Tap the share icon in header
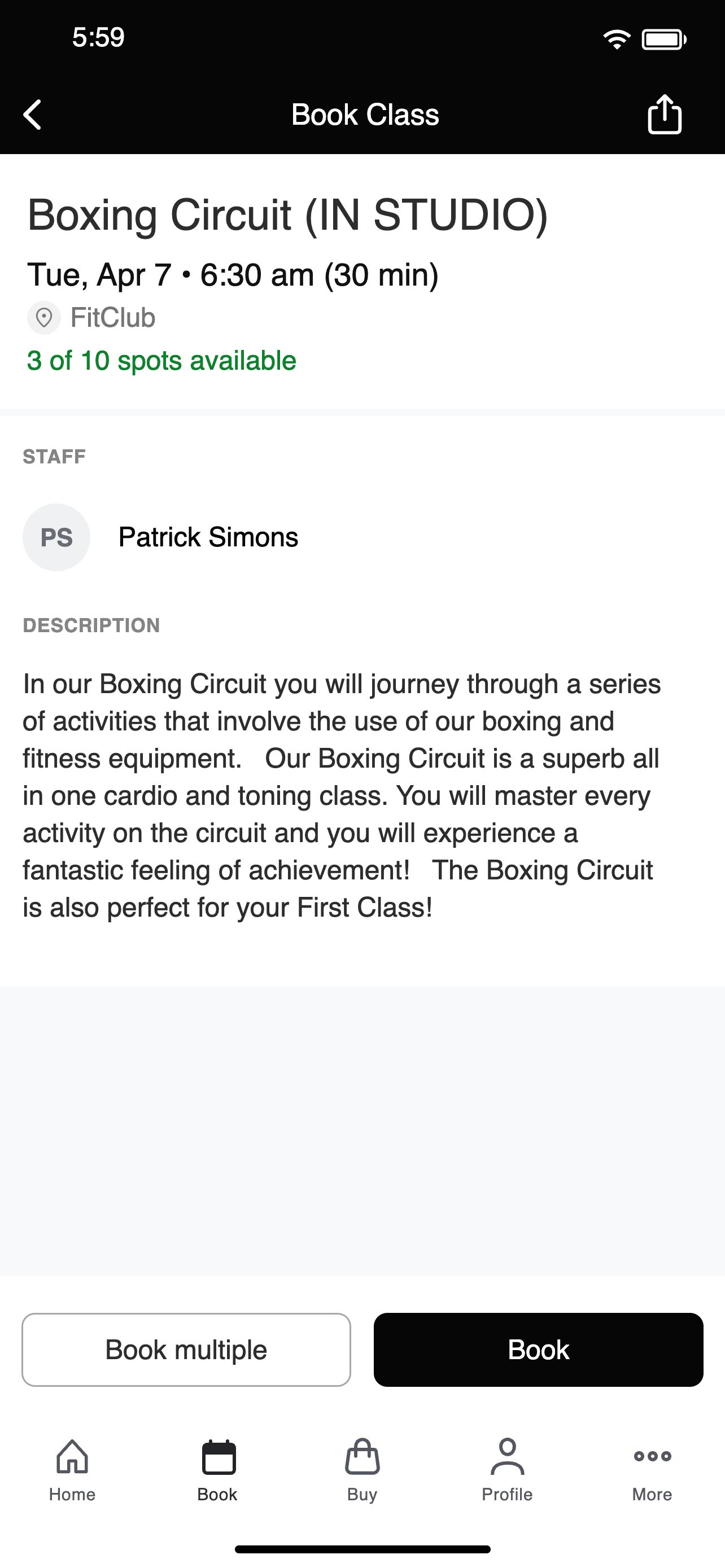725x1568 pixels. coord(664,114)
